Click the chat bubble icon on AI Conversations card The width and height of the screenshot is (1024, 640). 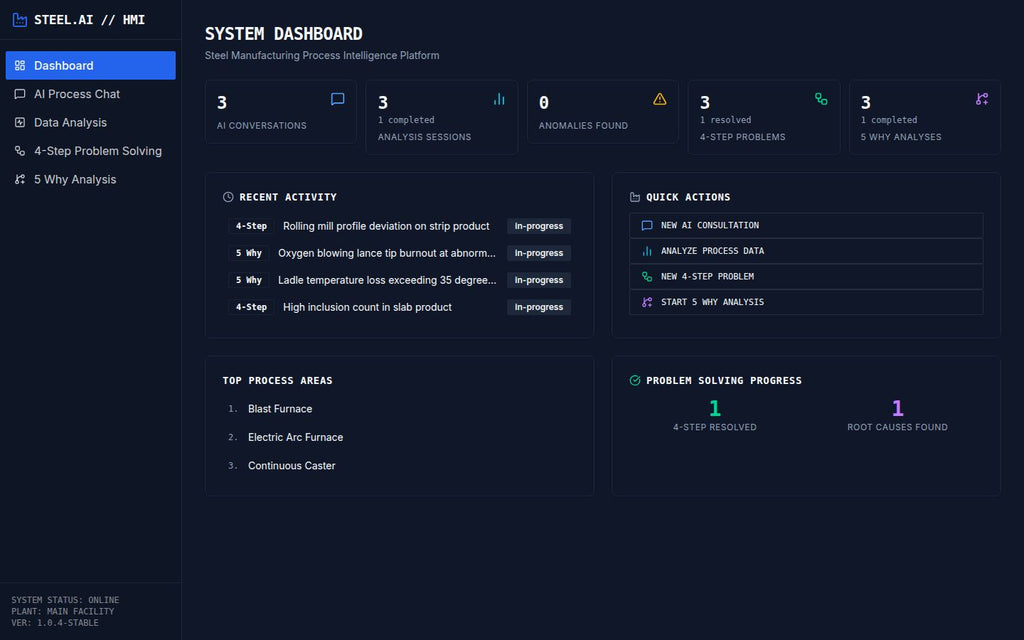tap(337, 99)
